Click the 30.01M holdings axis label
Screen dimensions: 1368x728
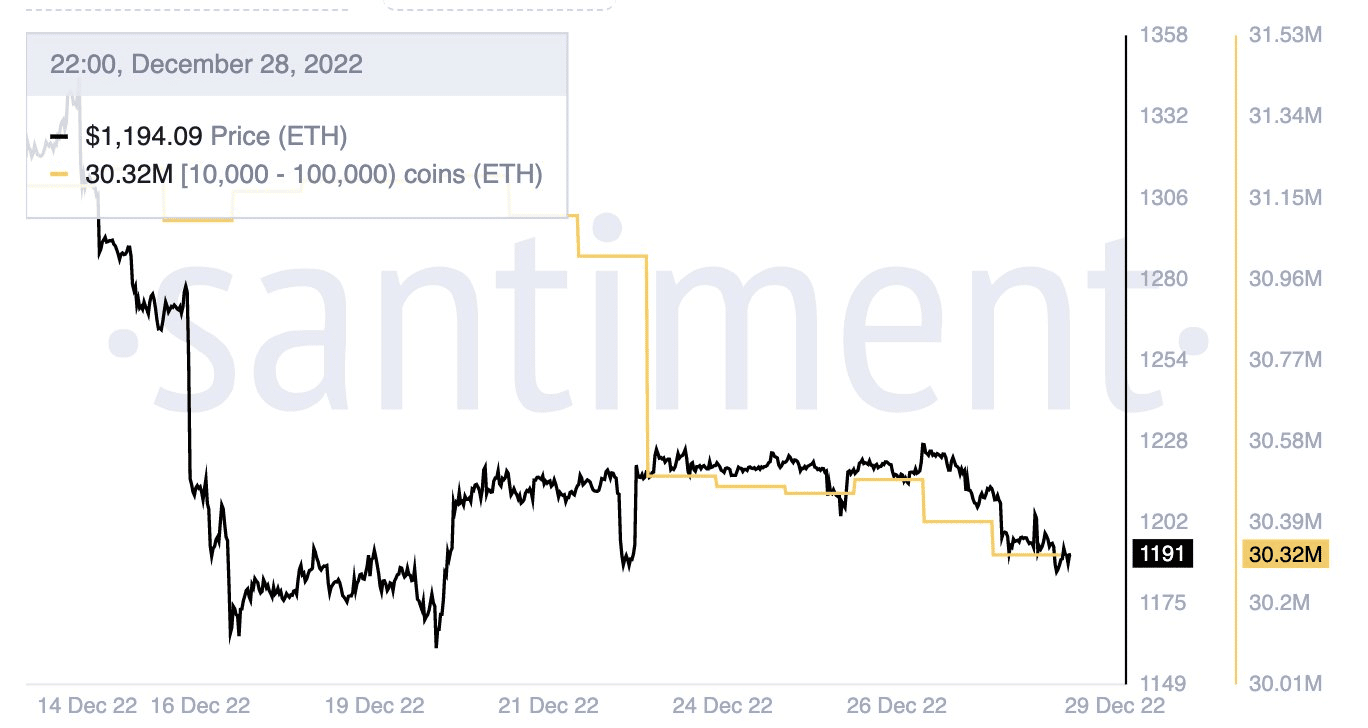[1286, 684]
